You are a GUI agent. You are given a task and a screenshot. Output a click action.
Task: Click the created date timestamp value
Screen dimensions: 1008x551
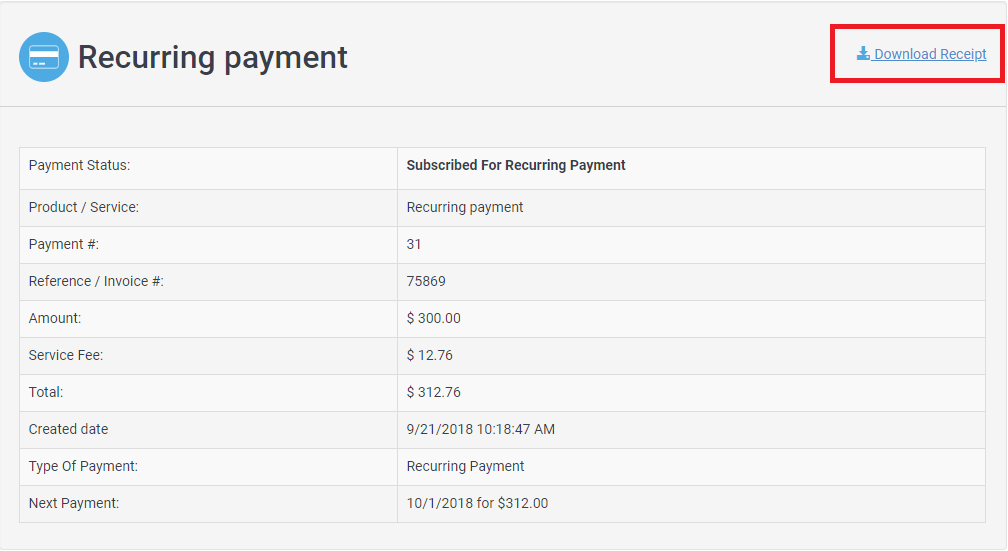480,429
